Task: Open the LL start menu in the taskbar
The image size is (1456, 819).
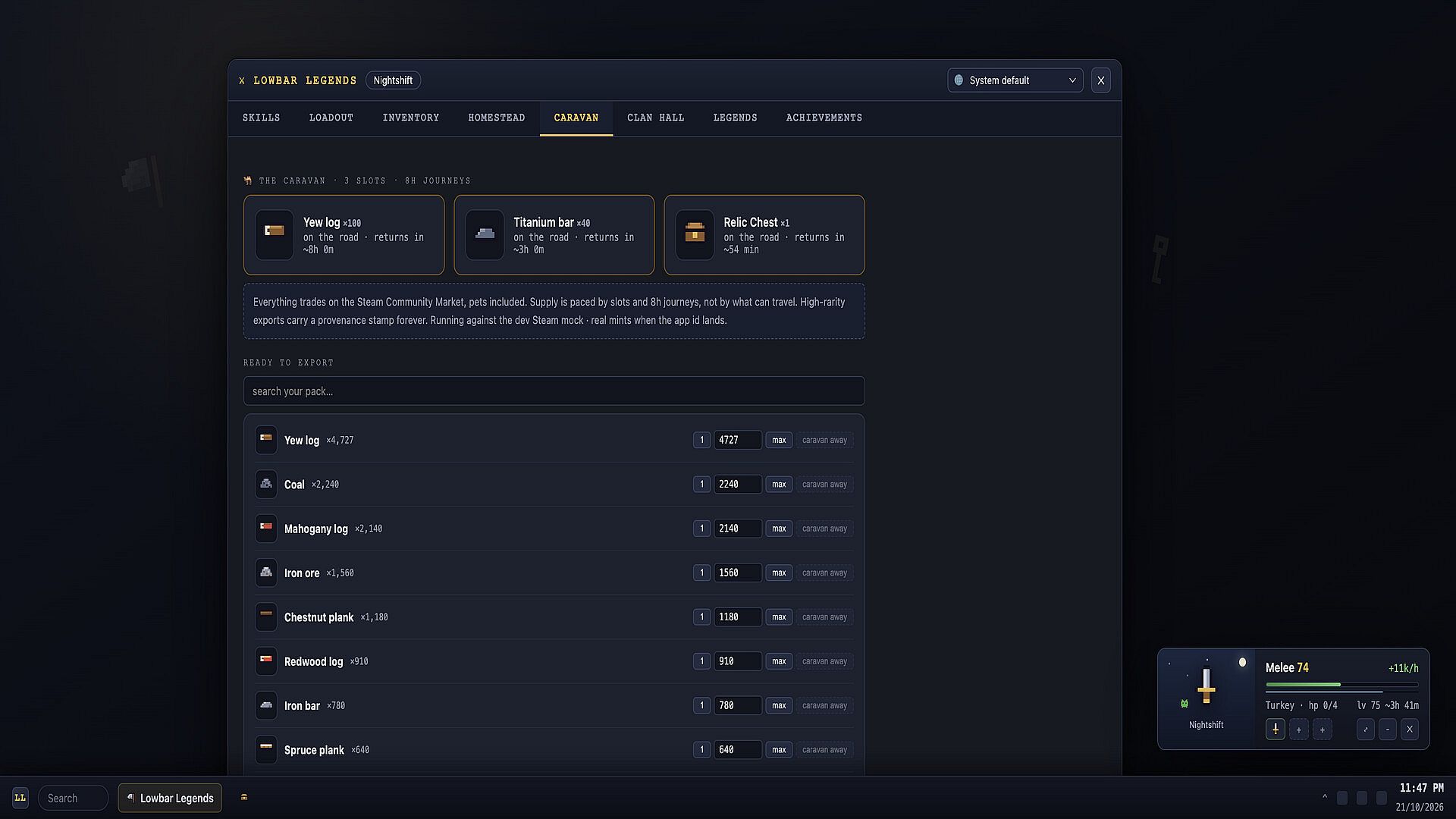Action: pos(20,798)
